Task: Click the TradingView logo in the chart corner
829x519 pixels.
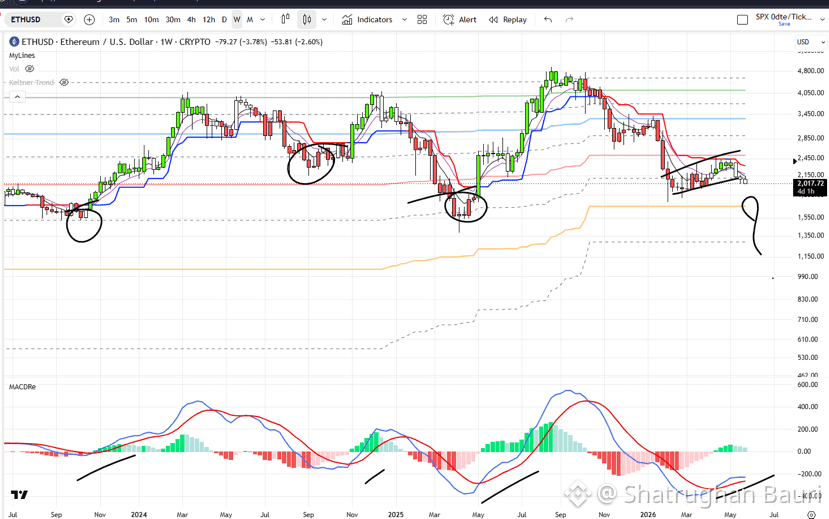Action: pyautogui.click(x=19, y=495)
